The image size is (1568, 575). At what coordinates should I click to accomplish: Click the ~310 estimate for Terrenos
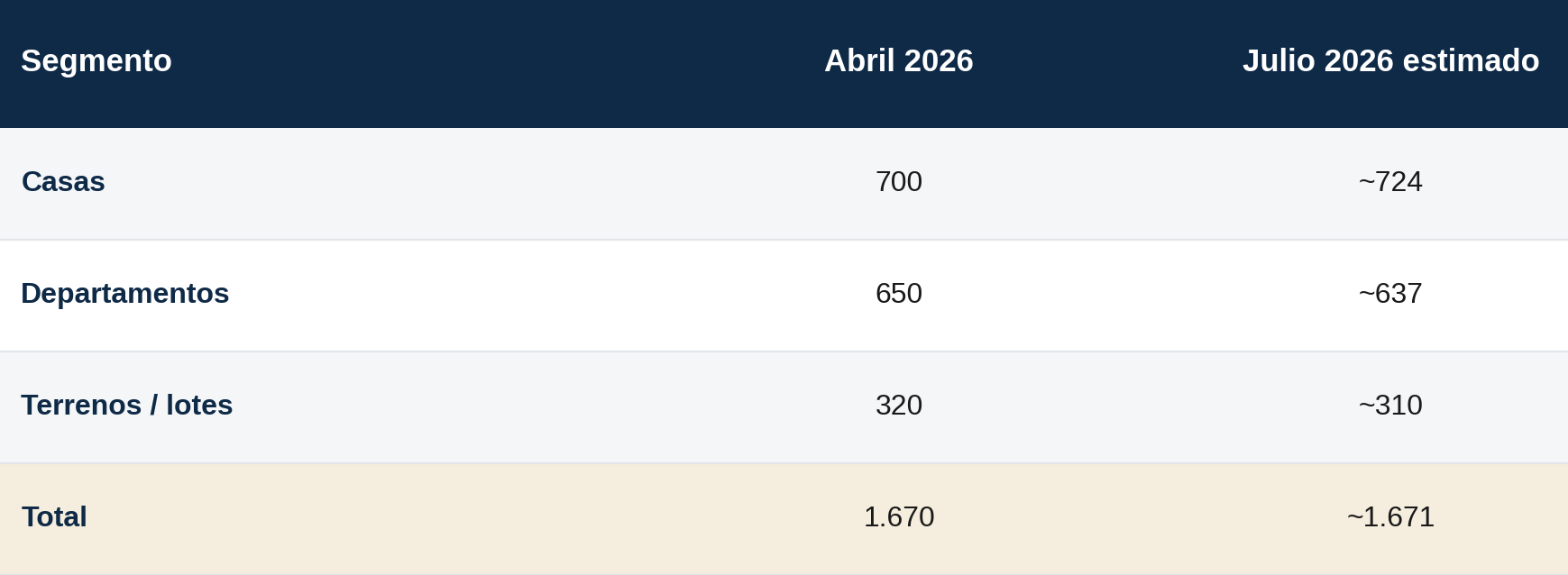tap(1390, 405)
